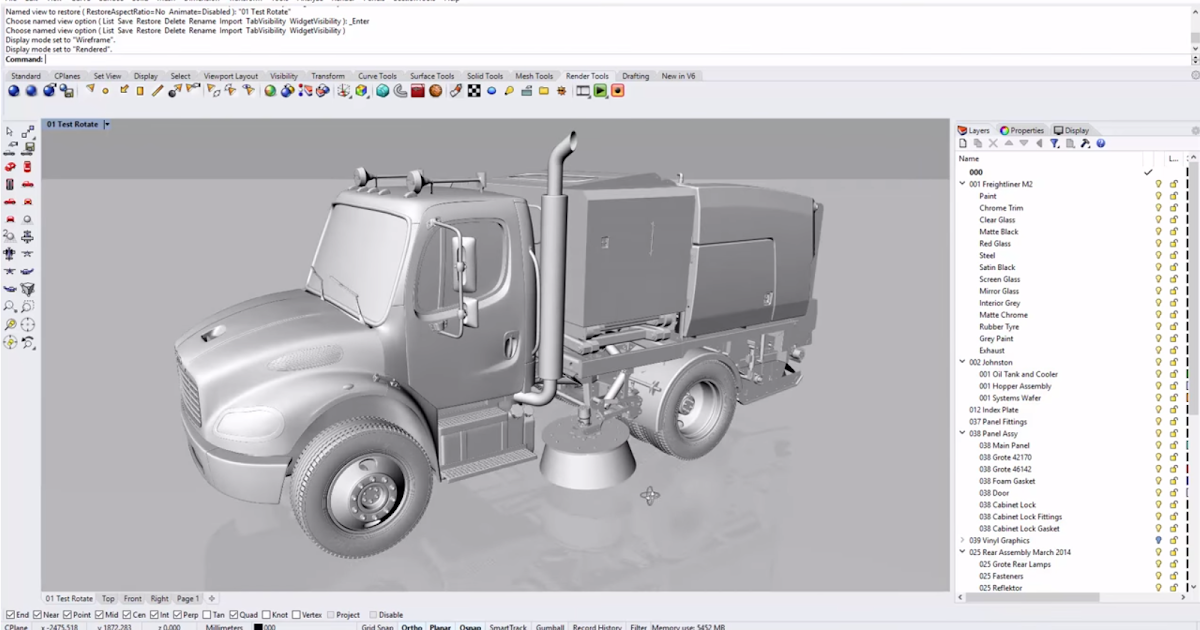Toggle Grid Snap in the status bar

click(375, 627)
